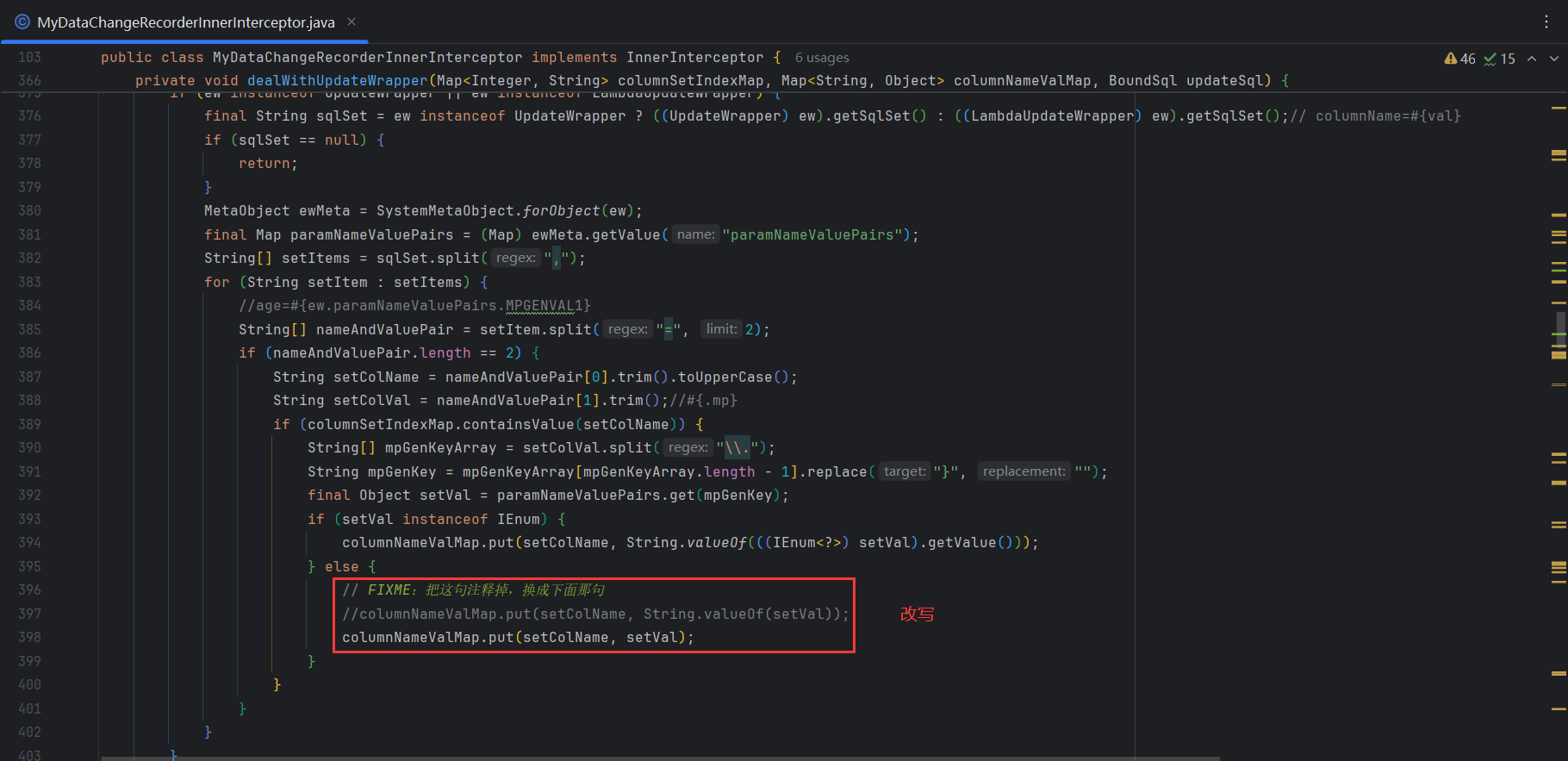Click columnNameValMap.put(setColName, setVal) line
Image resolution: width=1568 pixels, height=761 pixels.
[518, 637]
